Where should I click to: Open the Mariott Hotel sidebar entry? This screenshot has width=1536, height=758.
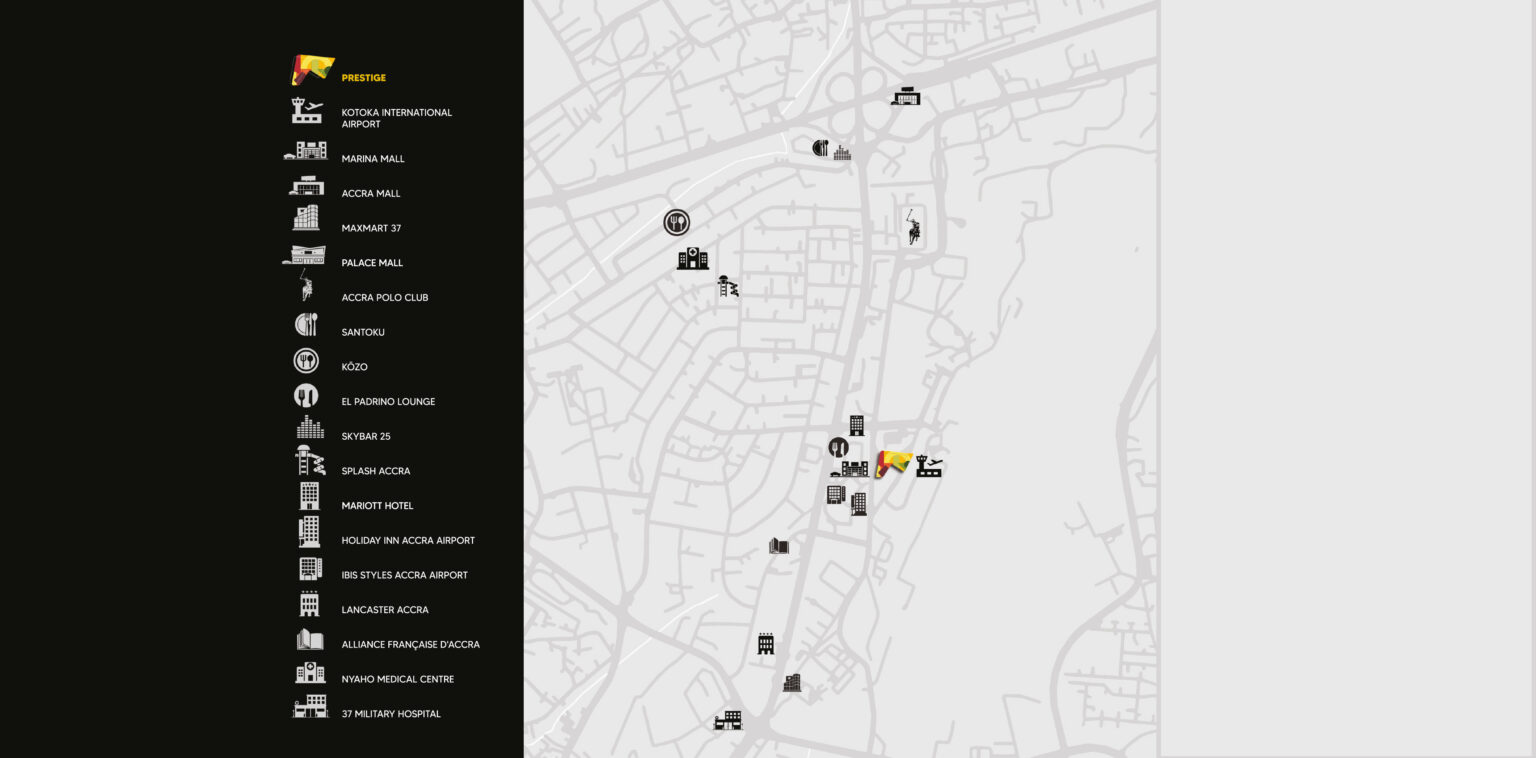[377, 506]
